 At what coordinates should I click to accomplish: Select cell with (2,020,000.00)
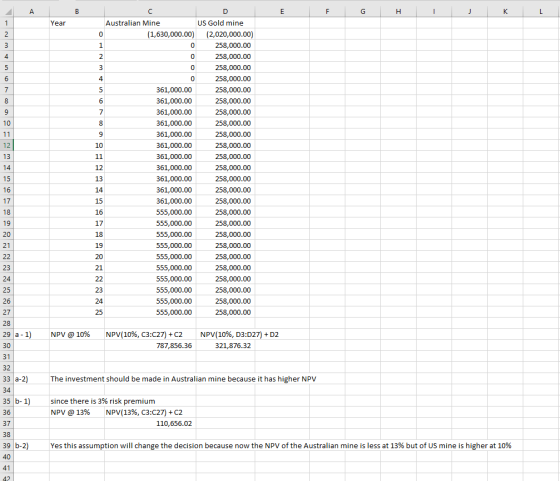tap(225, 34)
